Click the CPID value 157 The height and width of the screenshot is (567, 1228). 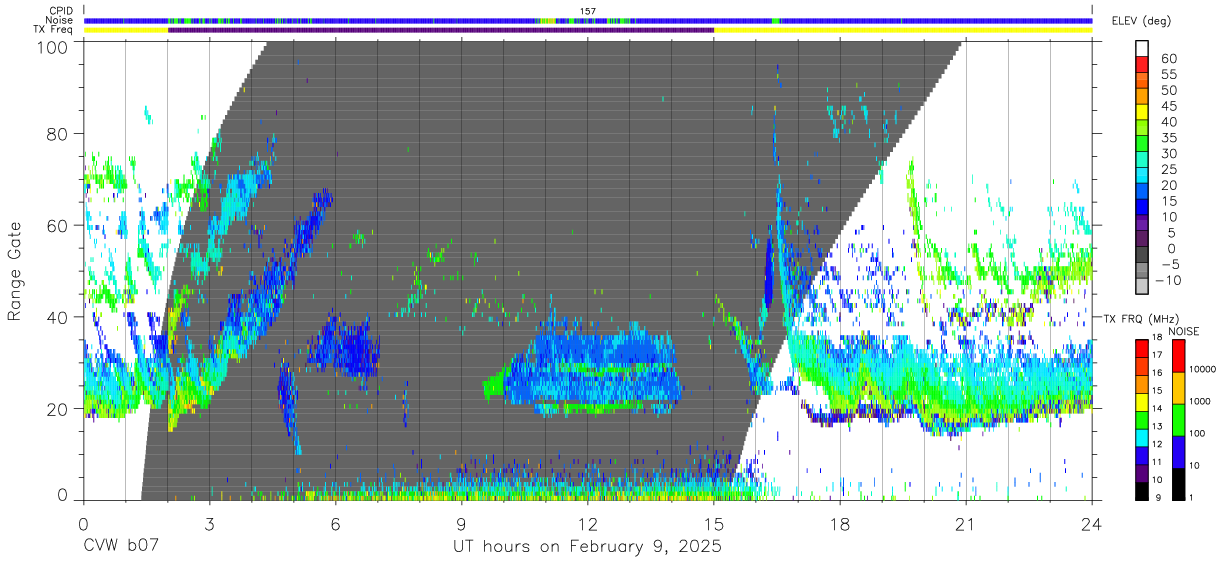(x=588, y=11)
